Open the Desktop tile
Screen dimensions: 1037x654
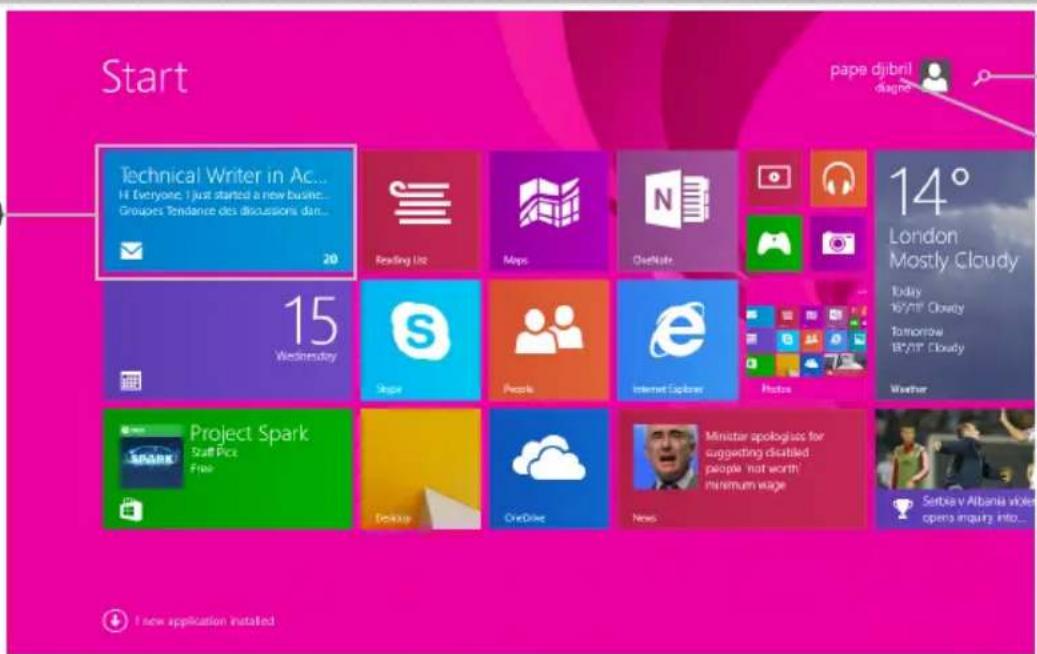(420, 469)
